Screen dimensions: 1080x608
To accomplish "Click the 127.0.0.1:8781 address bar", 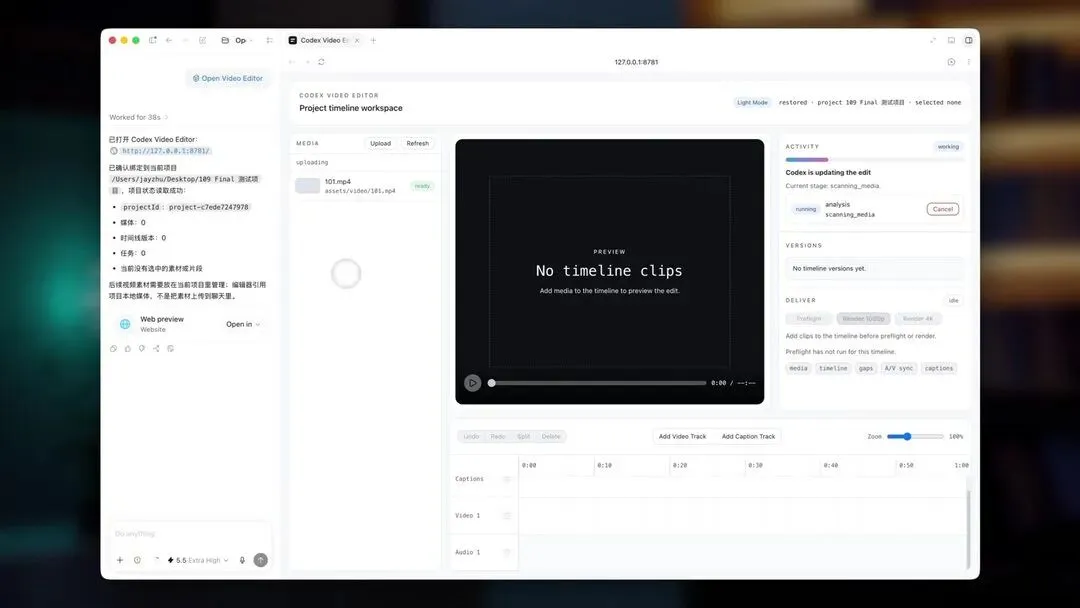I will (636, 62).
